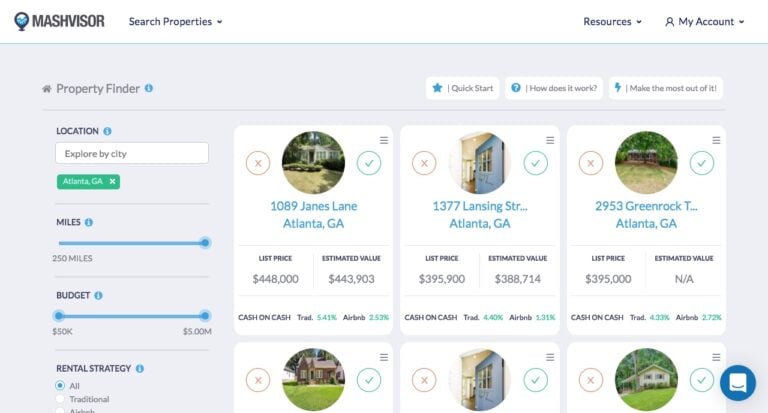The image size is (768, 413).
Task: Open the How does it work link
Action: (x=554, y=88)
